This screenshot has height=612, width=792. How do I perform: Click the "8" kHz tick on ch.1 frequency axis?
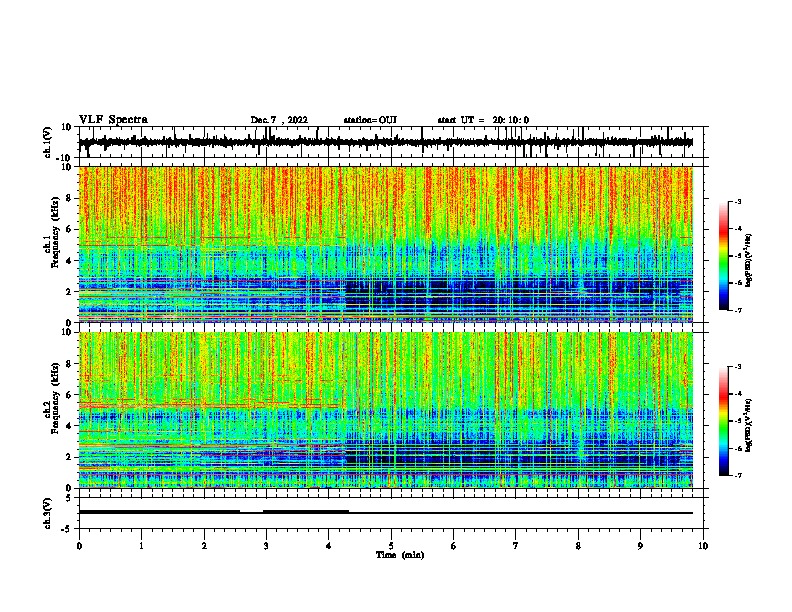69,198
